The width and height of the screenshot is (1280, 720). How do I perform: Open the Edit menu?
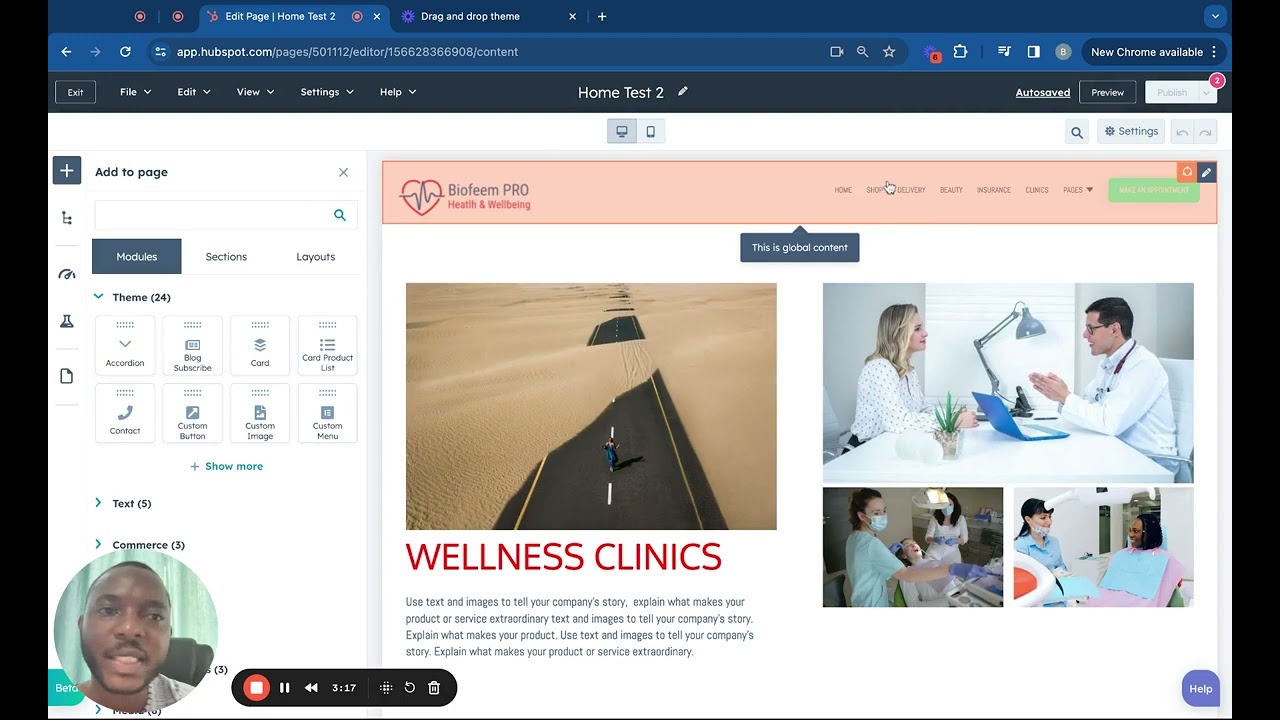pyautogui.click(x=194, y=92)
